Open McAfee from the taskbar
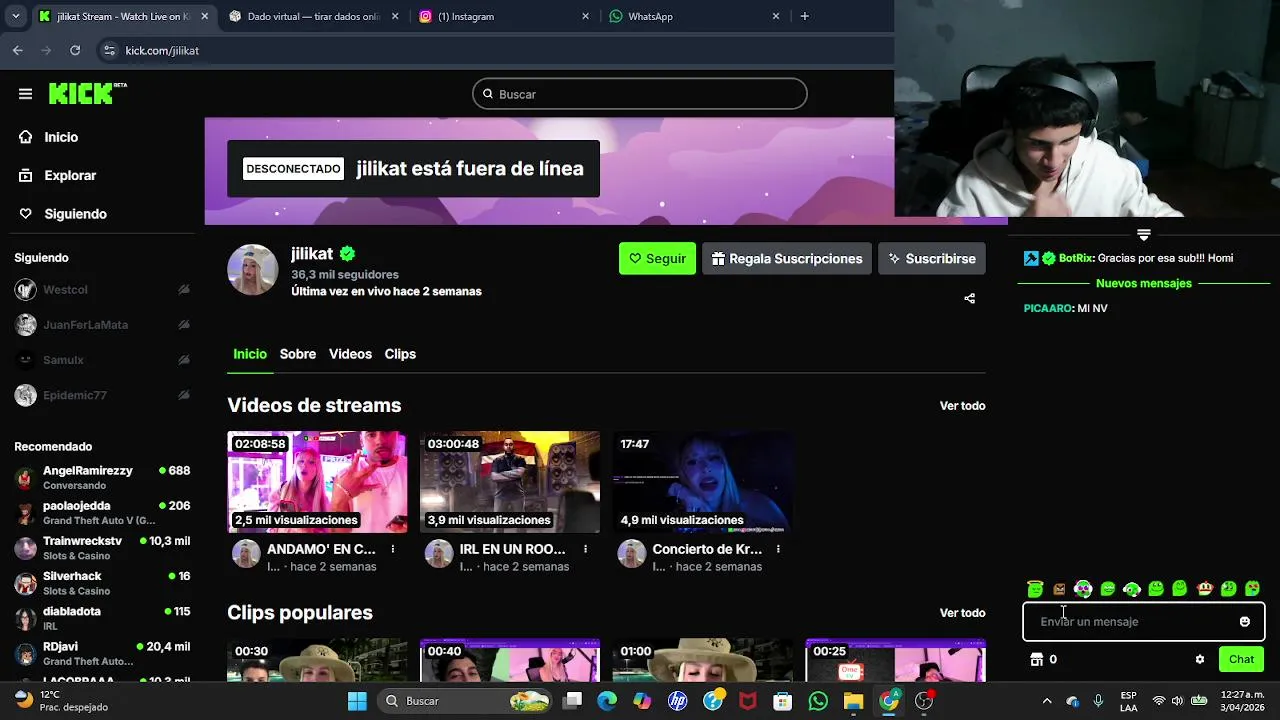 [747, 701]
